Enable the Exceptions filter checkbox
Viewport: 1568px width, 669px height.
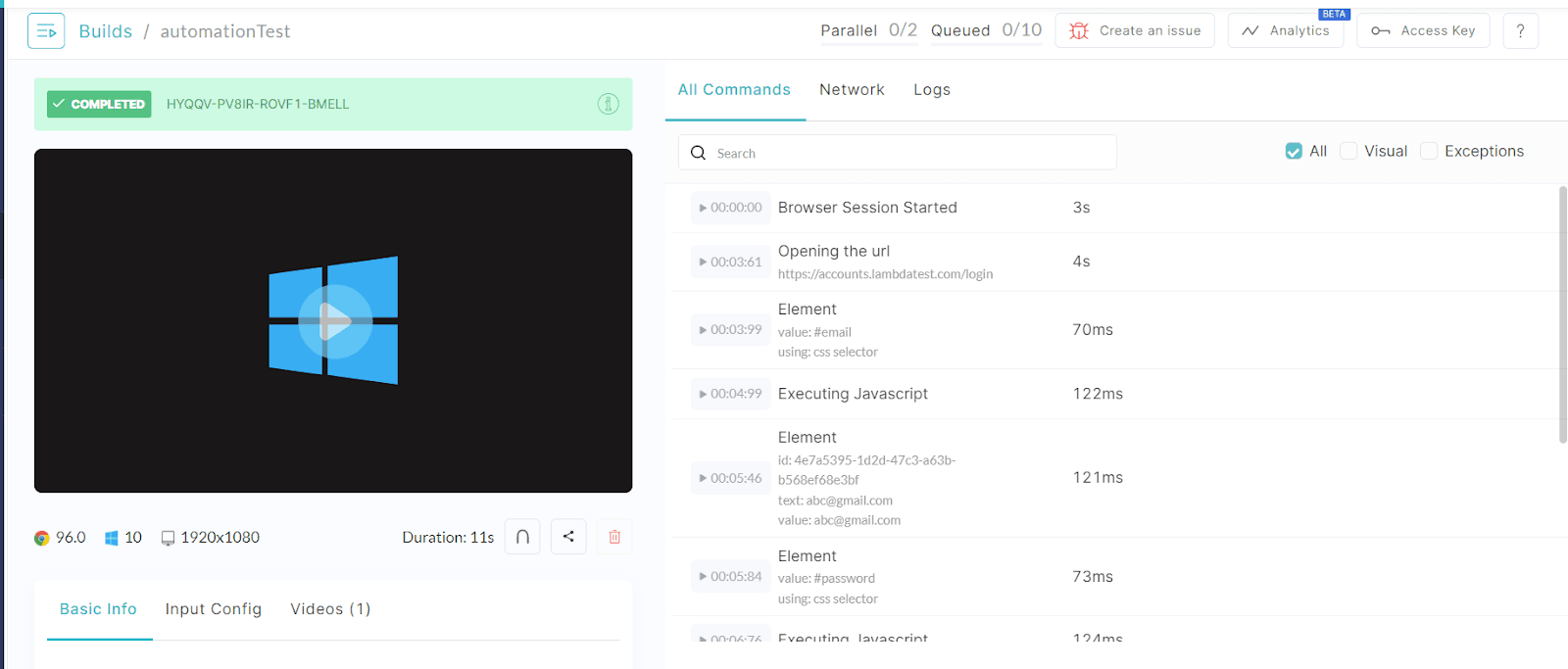point(1429,151)
